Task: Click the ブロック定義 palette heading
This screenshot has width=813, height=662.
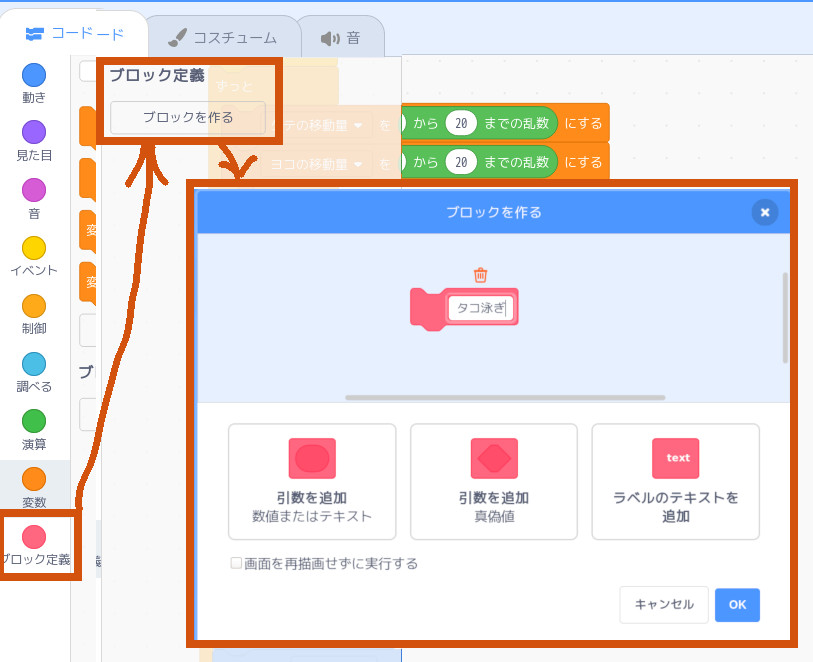Action: [157, 76]
